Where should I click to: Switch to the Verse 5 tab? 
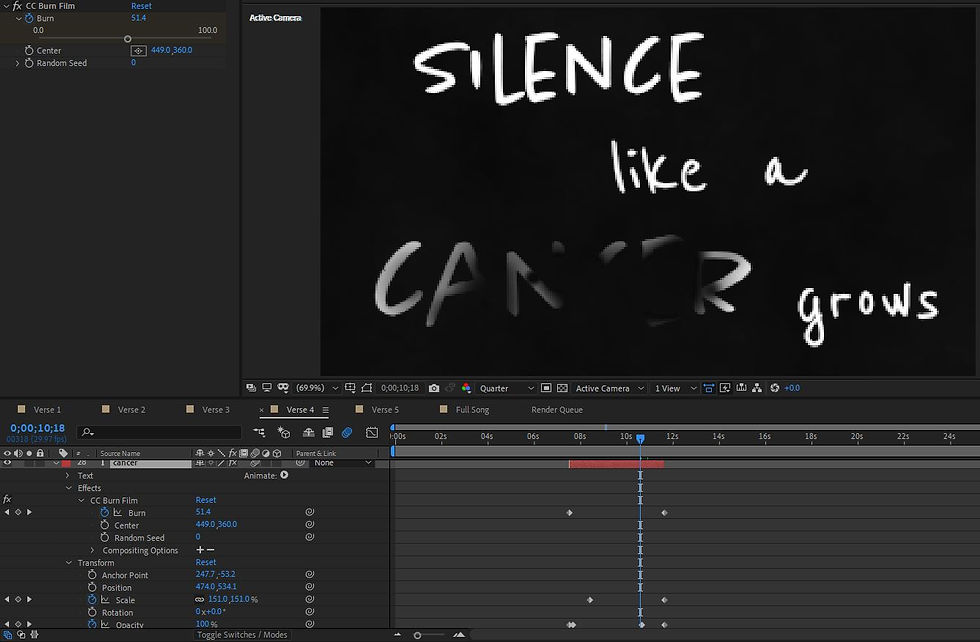pyautogui.click(x=385, y=409)
